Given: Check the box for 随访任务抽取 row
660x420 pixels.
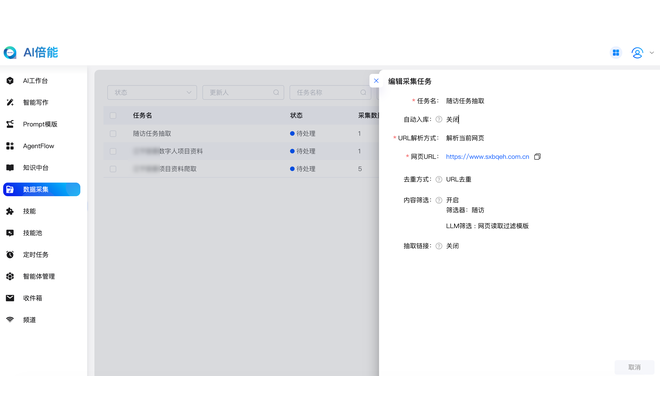Looking at the screenshot, I should [x=113, y=133].
